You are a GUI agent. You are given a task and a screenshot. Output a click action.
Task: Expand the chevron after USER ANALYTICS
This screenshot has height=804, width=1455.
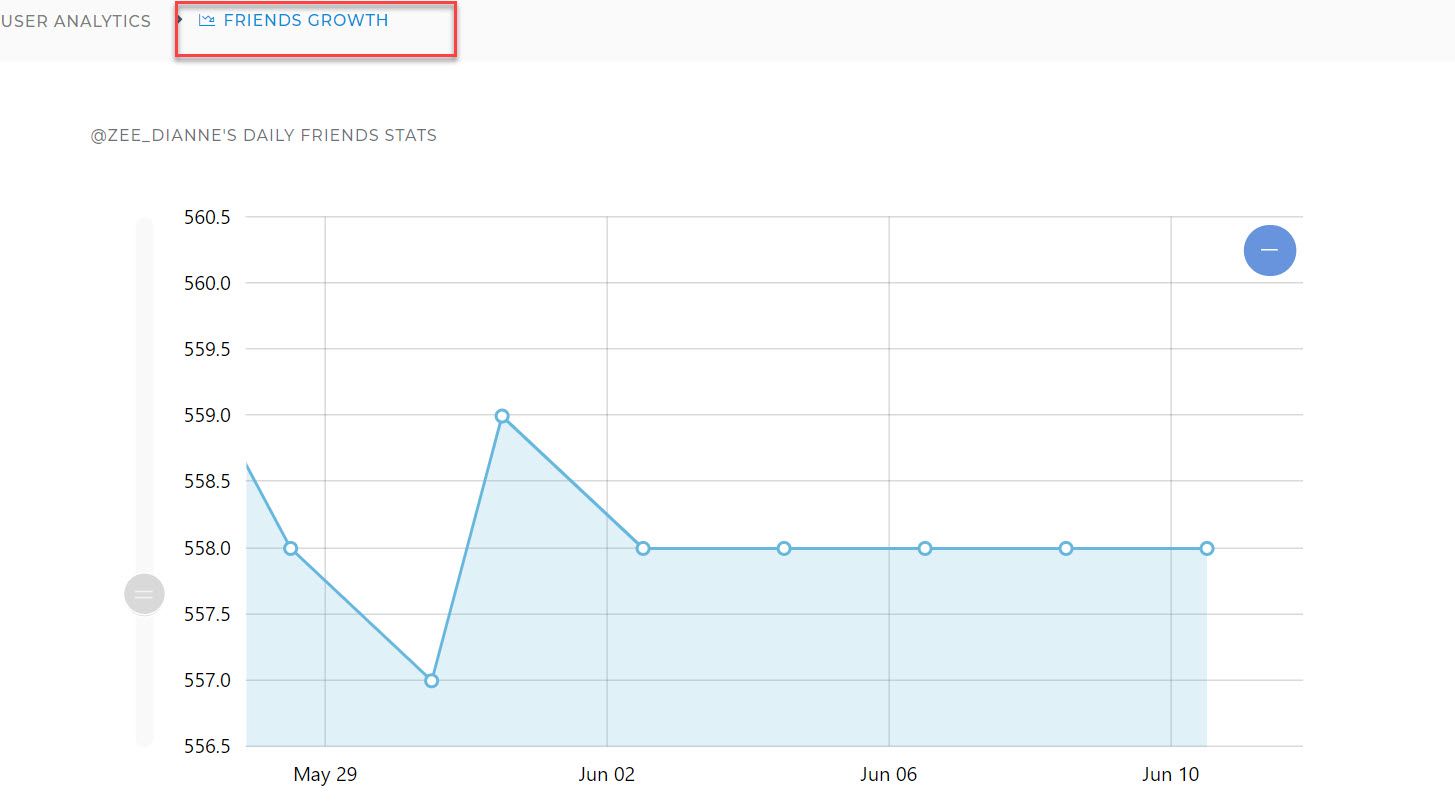(180, 20)
